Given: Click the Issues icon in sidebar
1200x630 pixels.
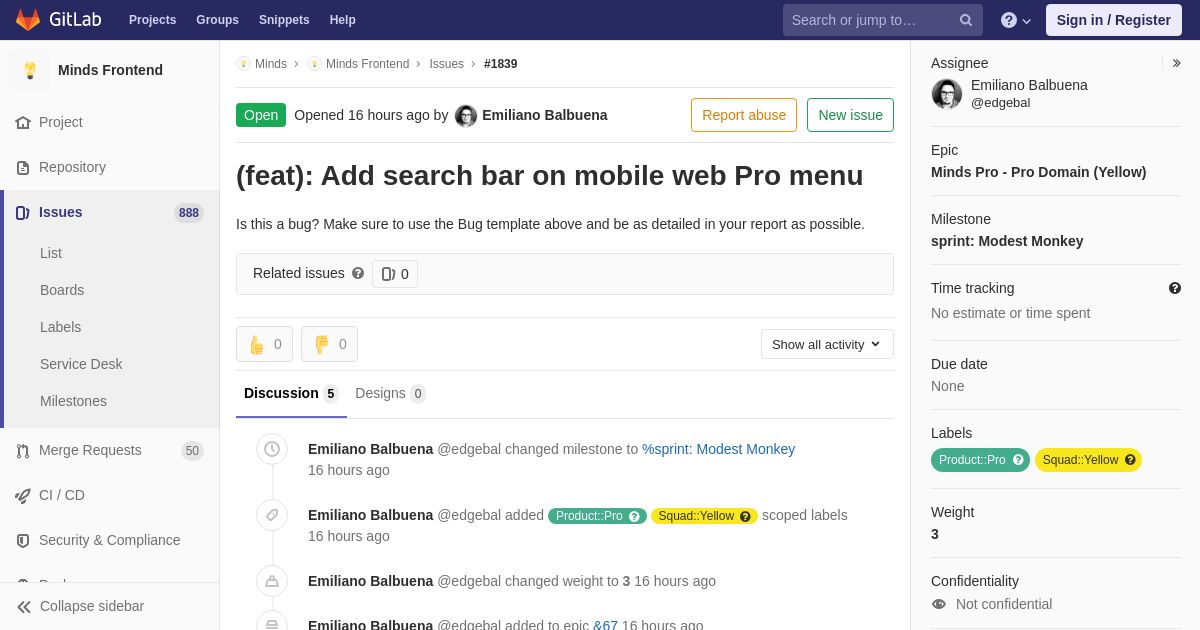Looking at the screenshot, I should click(23, 212).
